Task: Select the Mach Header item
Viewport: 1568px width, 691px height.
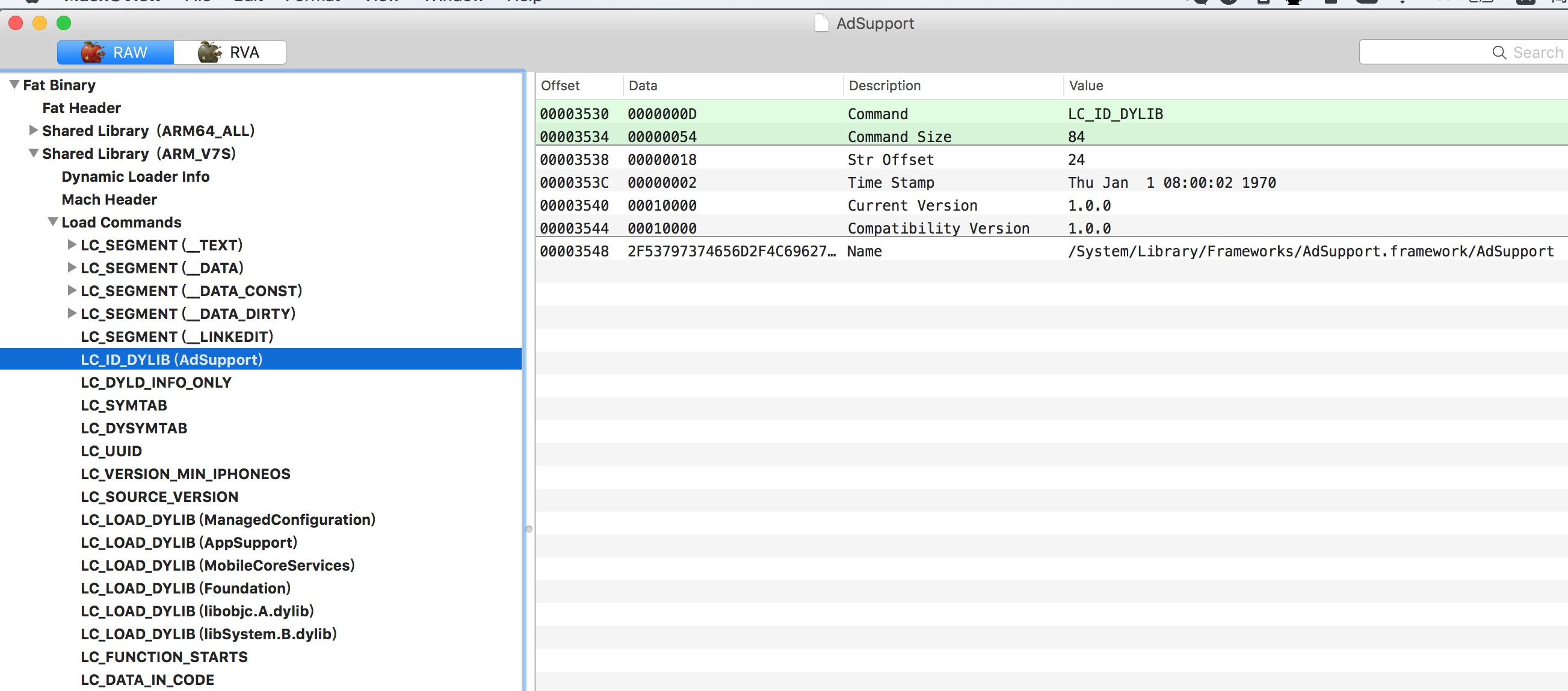Action: coord(109,199)
